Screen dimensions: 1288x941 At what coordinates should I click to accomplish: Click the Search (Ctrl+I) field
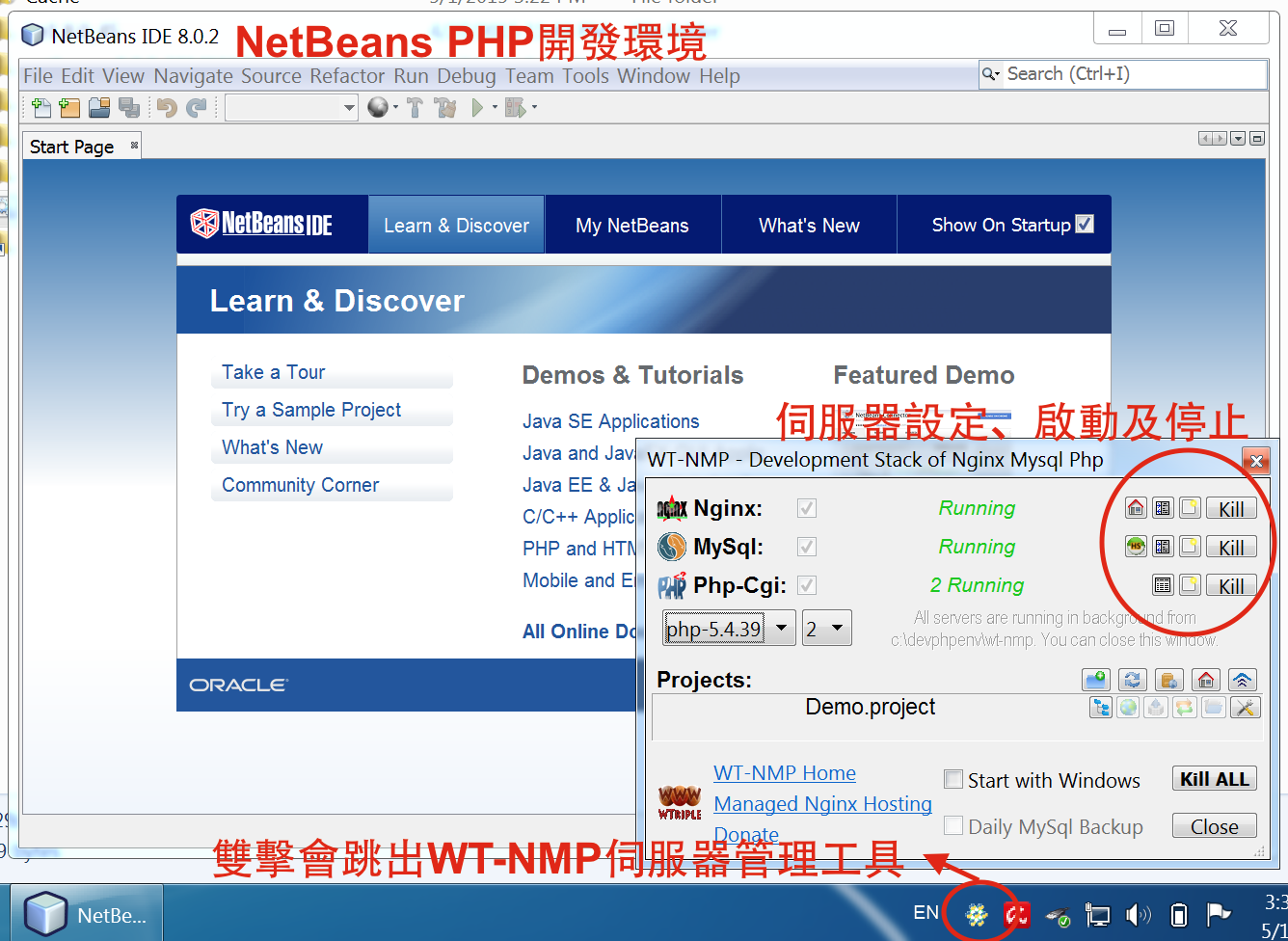pos(1123,74)
